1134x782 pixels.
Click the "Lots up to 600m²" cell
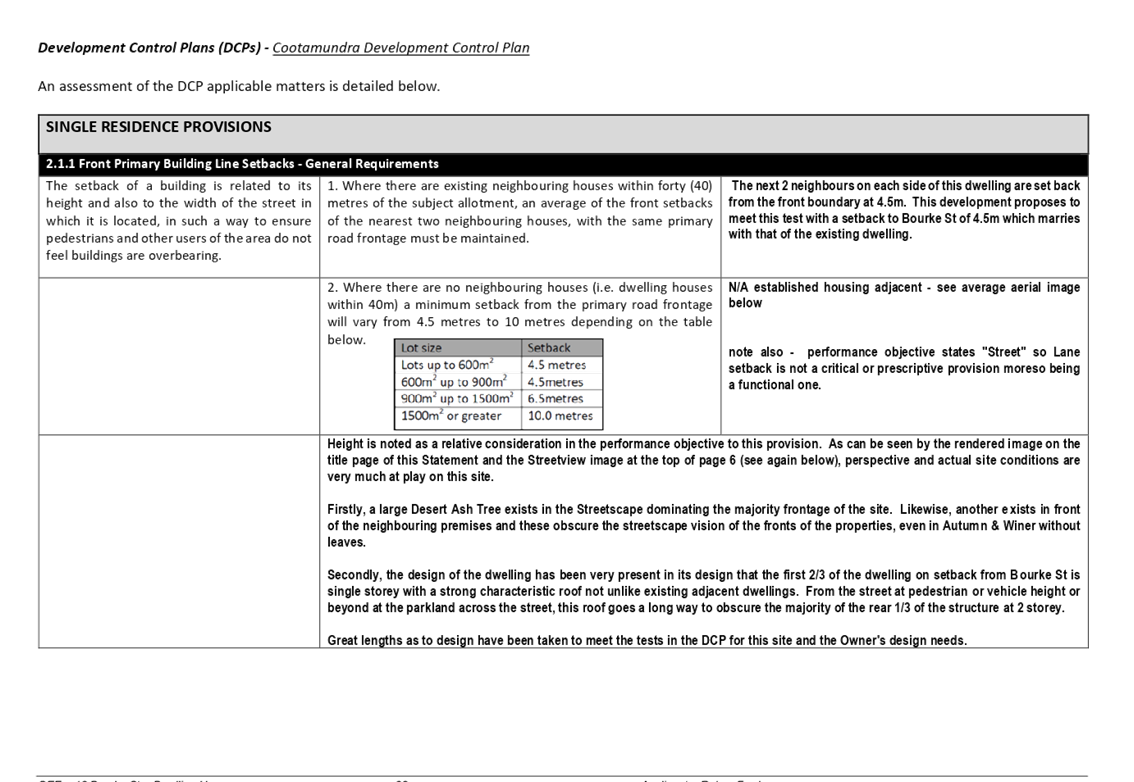coord(458,365)
